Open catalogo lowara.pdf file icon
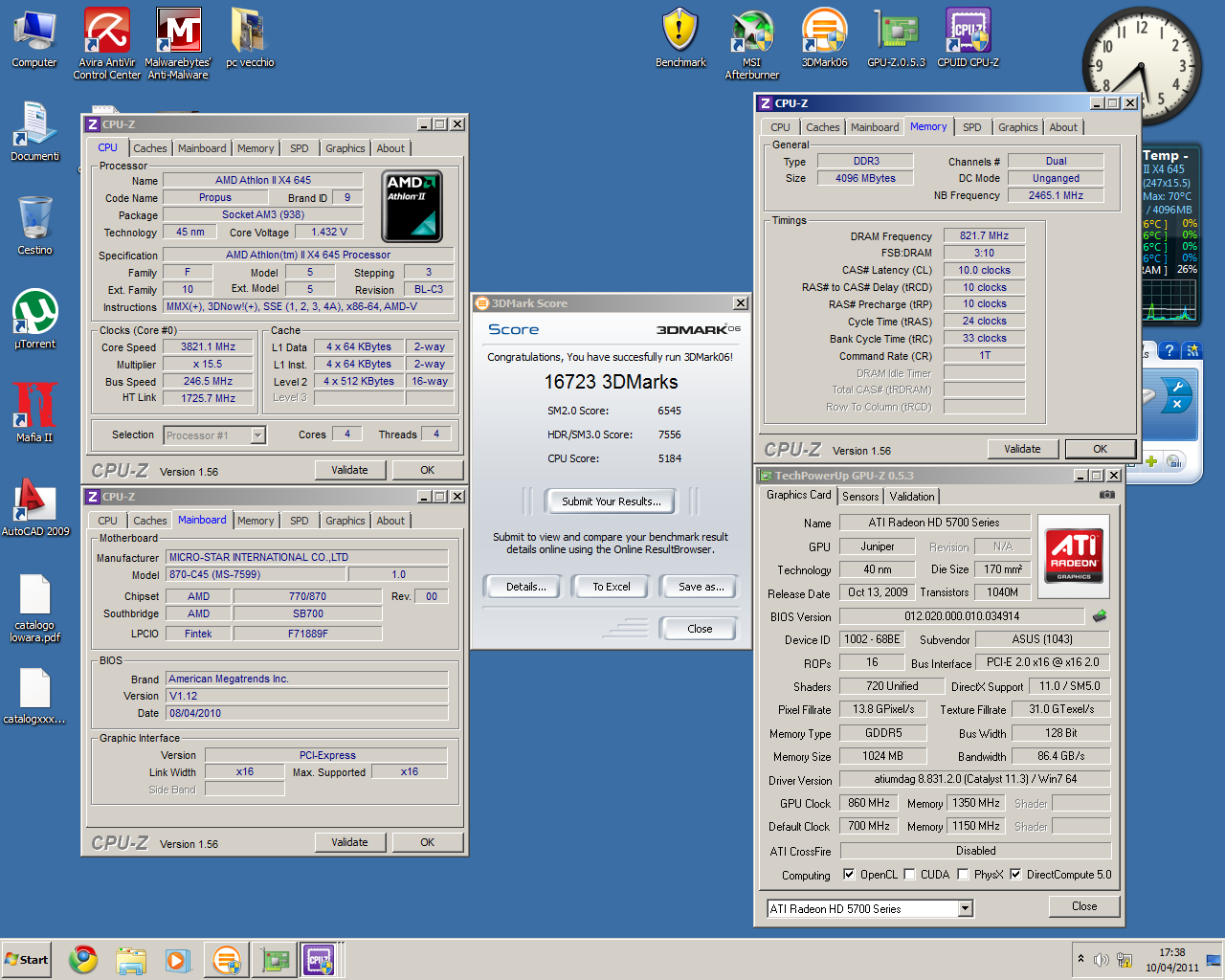This screenshot has width=1225, height=980. point(34,608)
